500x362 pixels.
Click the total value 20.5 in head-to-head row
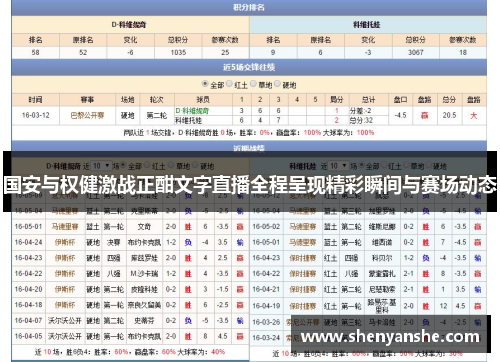pos(449,115)
